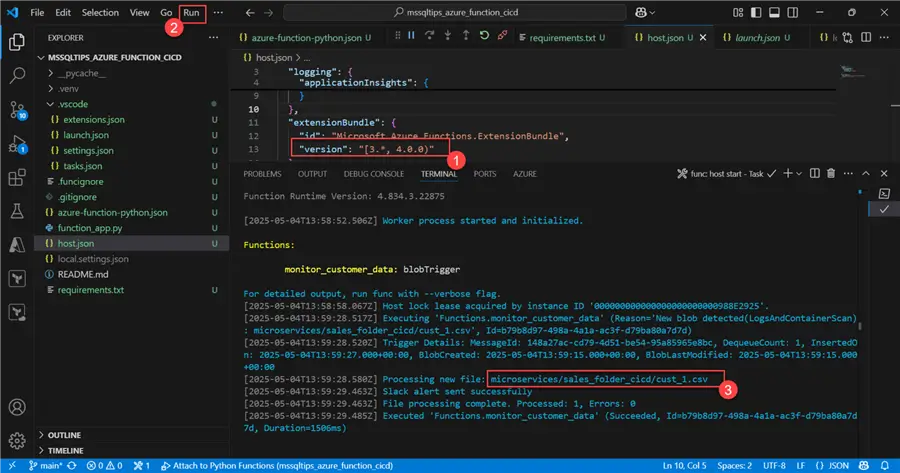Open function_app.py in the explorer
This screenshot has height=473, width=900.
(90, 228)
